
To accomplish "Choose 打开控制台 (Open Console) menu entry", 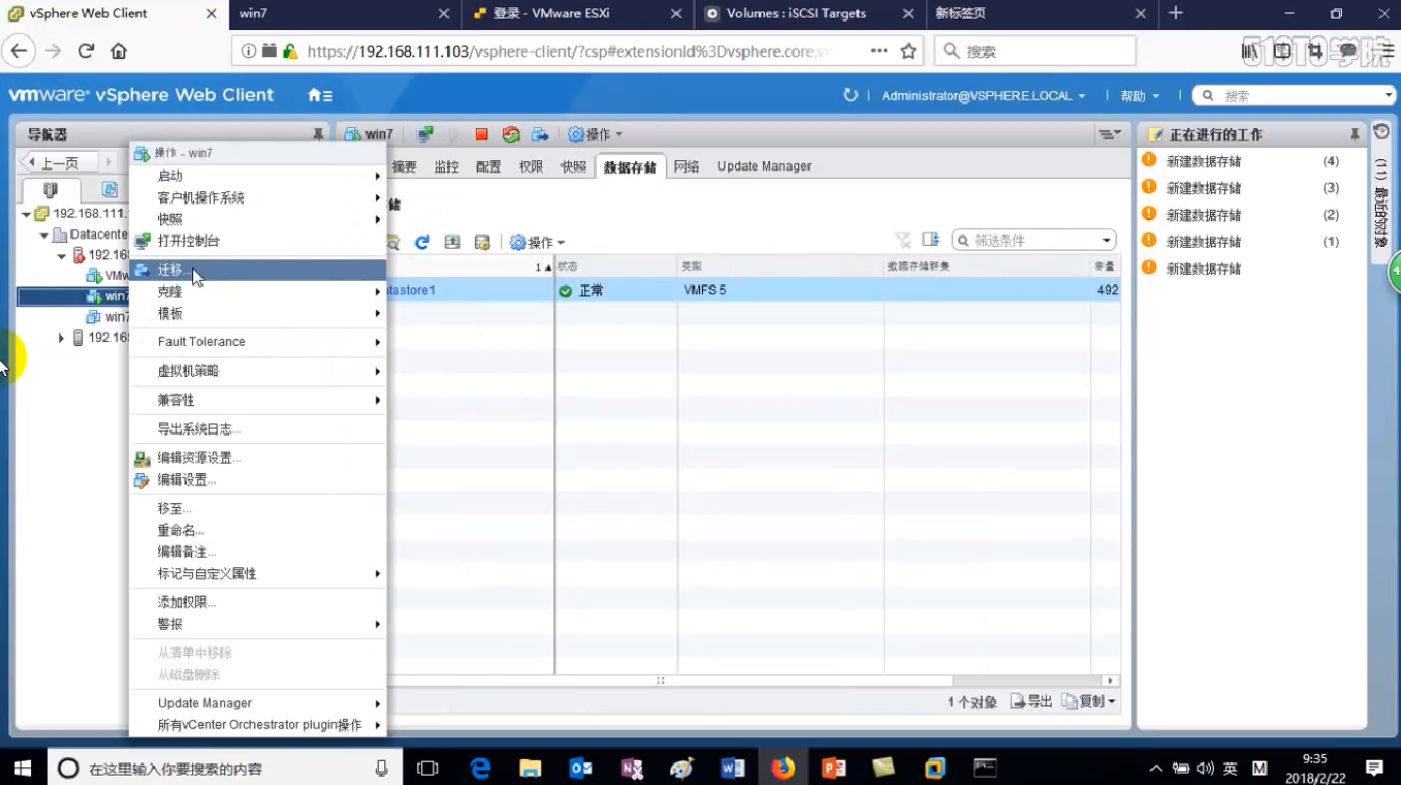I will [x=258, y=241].
